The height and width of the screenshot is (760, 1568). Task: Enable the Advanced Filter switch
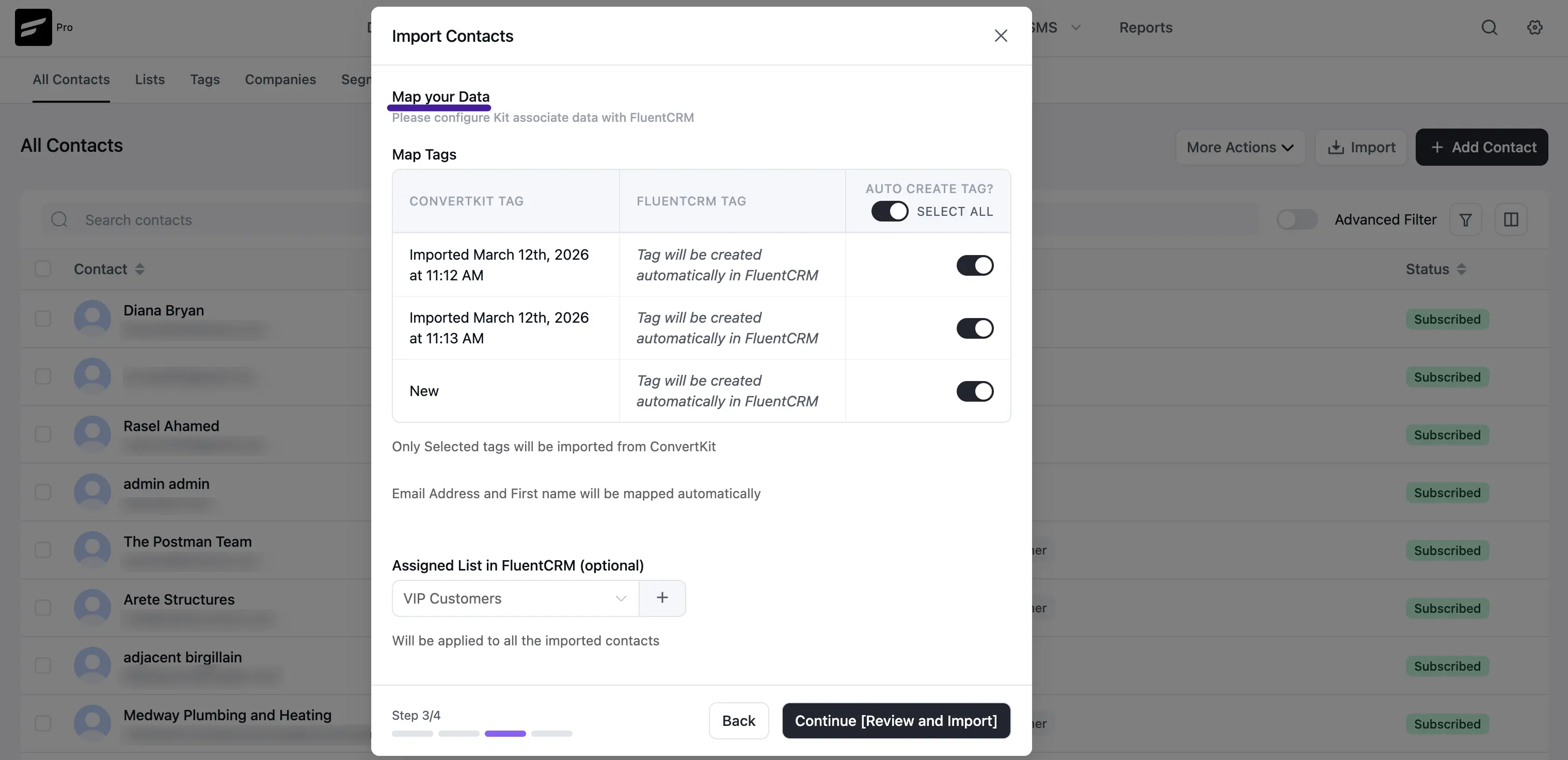coord(1297,219)
